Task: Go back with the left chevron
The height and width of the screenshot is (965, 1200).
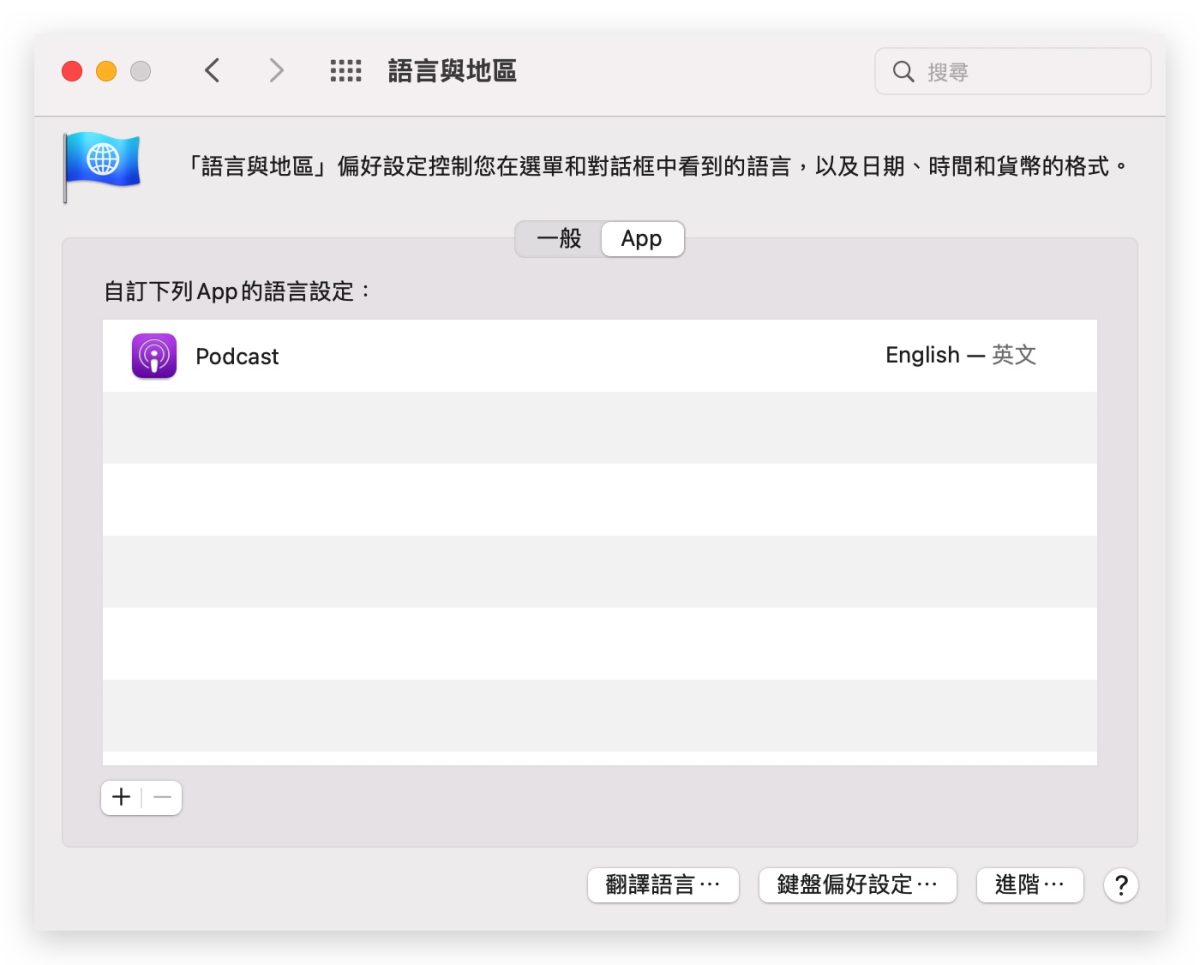Action: (x=212, y=71)
